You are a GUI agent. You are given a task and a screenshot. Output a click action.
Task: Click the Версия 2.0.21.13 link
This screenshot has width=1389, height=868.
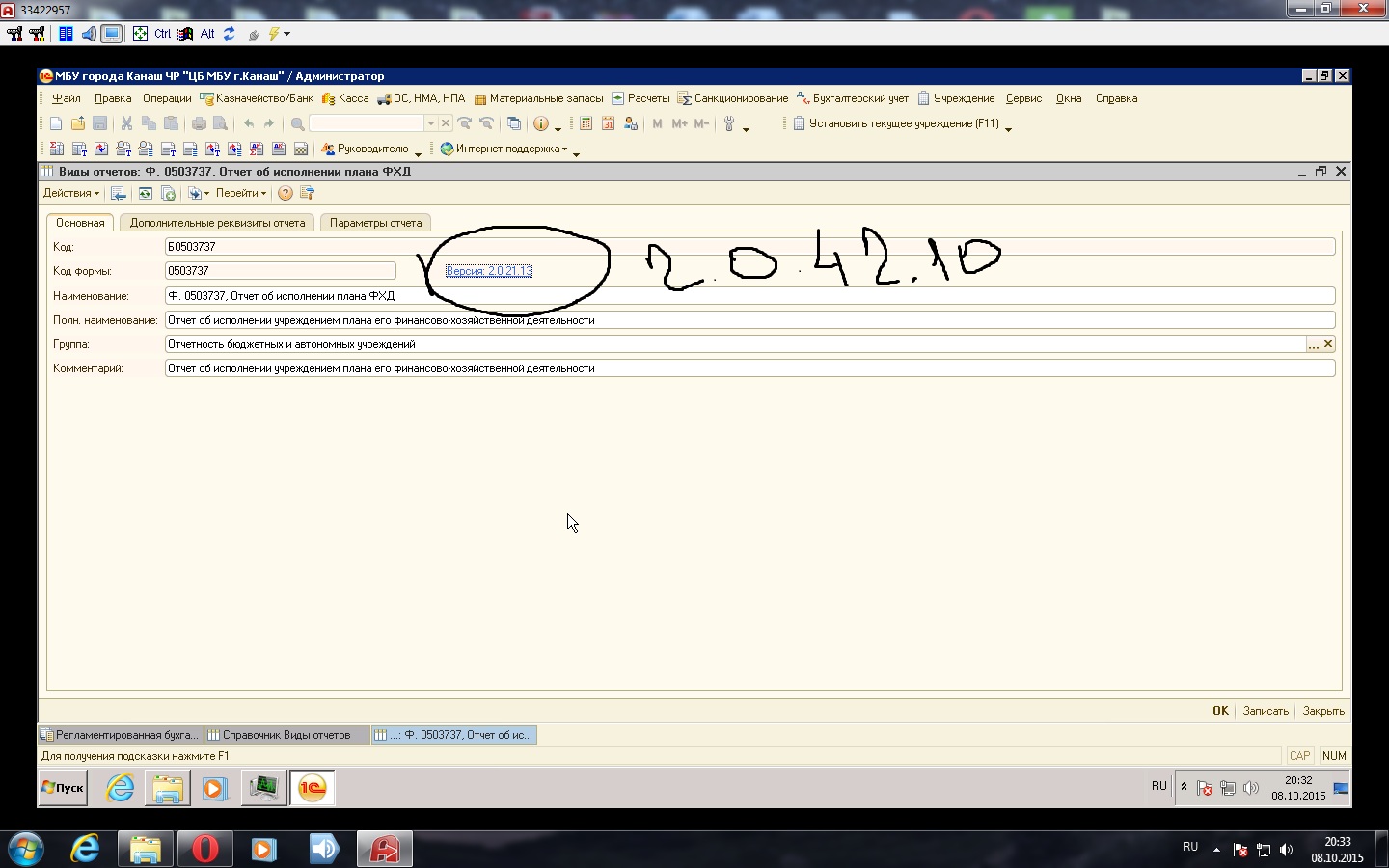(489, 271)
